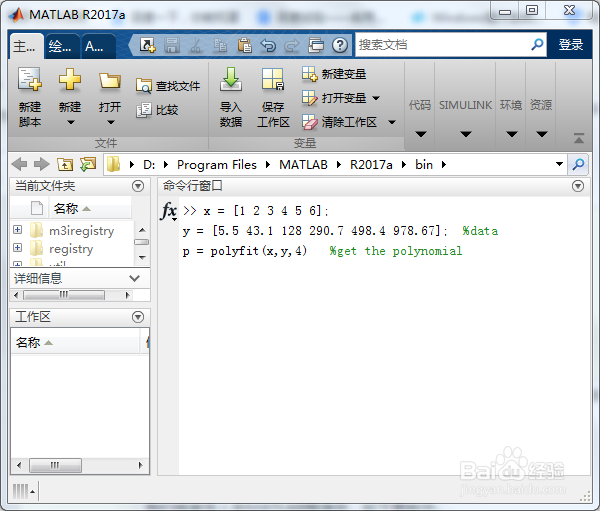Viewport: 600px width, 511px height.
Task: Expand the m3iregistry folder
Action: (x=17, y=230)
